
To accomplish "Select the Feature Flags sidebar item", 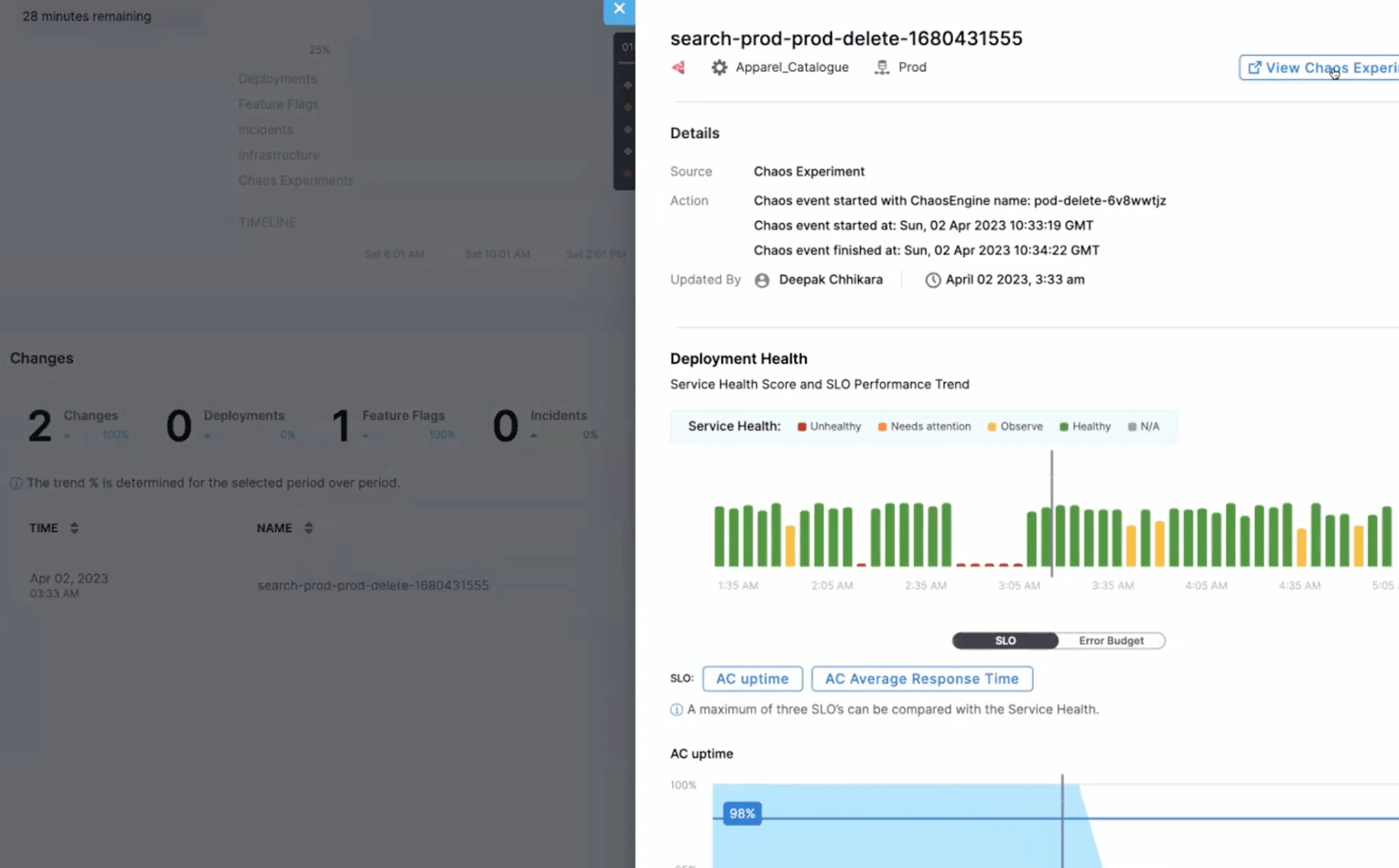I will (278, 104).
